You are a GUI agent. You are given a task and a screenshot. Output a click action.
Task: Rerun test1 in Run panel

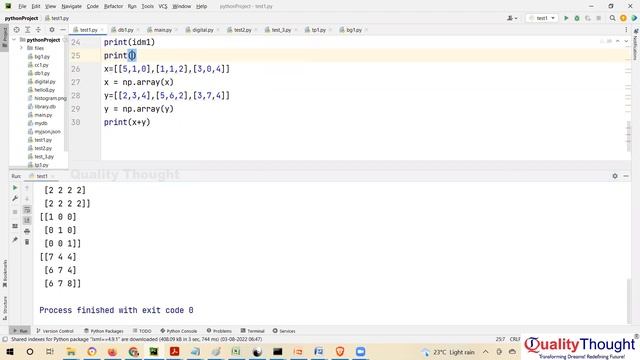(x=15, y=188)
